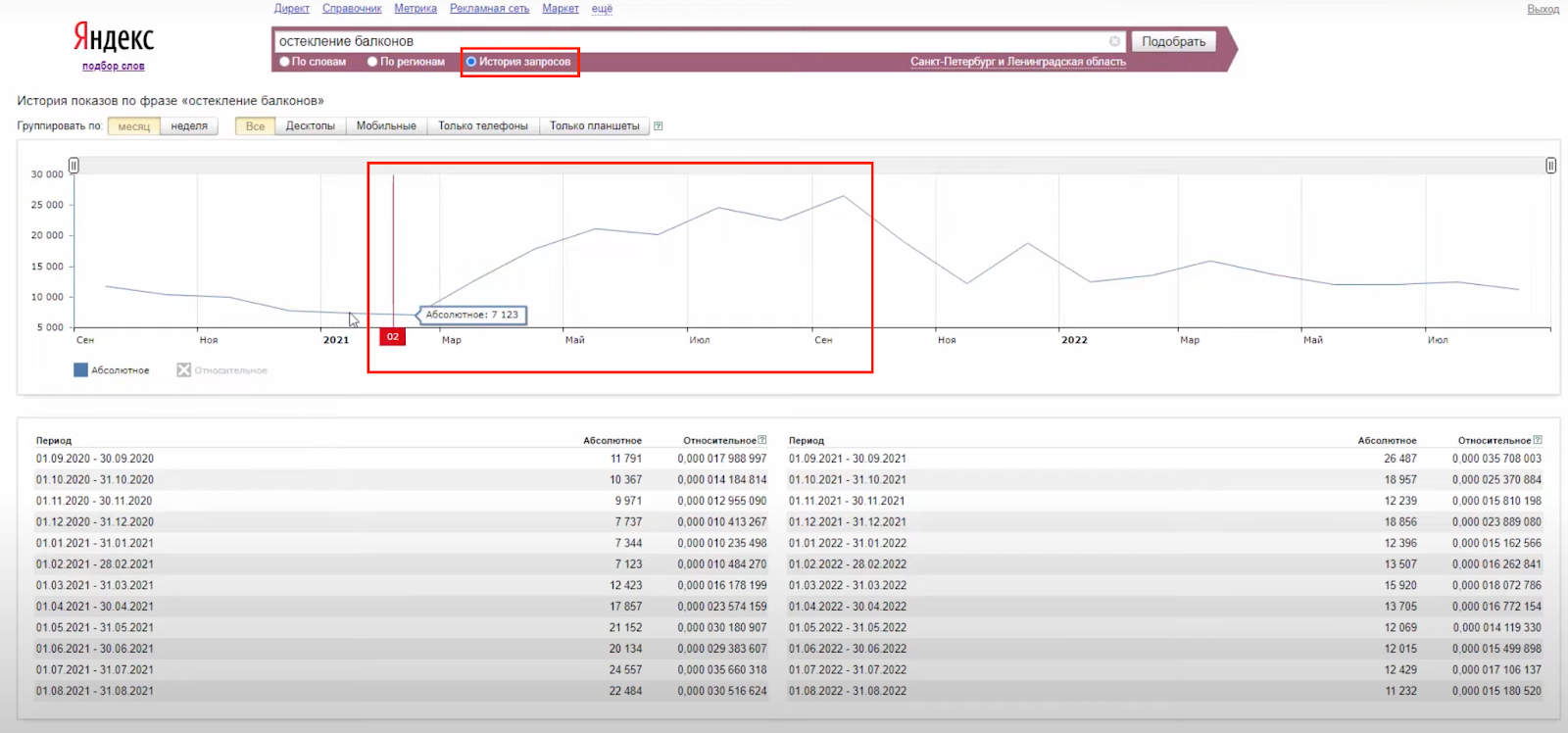
Task: Select the По регионам radio button
Action: tap(372, 62)
